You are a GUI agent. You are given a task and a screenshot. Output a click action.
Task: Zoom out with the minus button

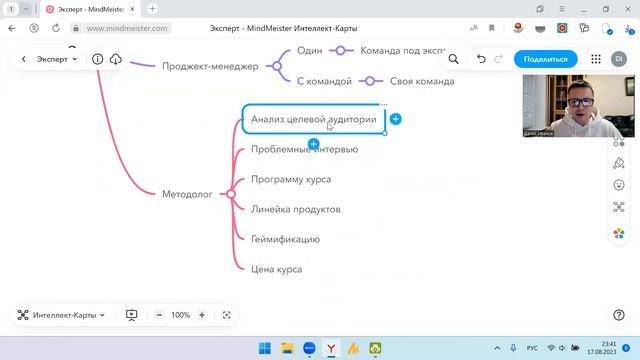[159, 315]
